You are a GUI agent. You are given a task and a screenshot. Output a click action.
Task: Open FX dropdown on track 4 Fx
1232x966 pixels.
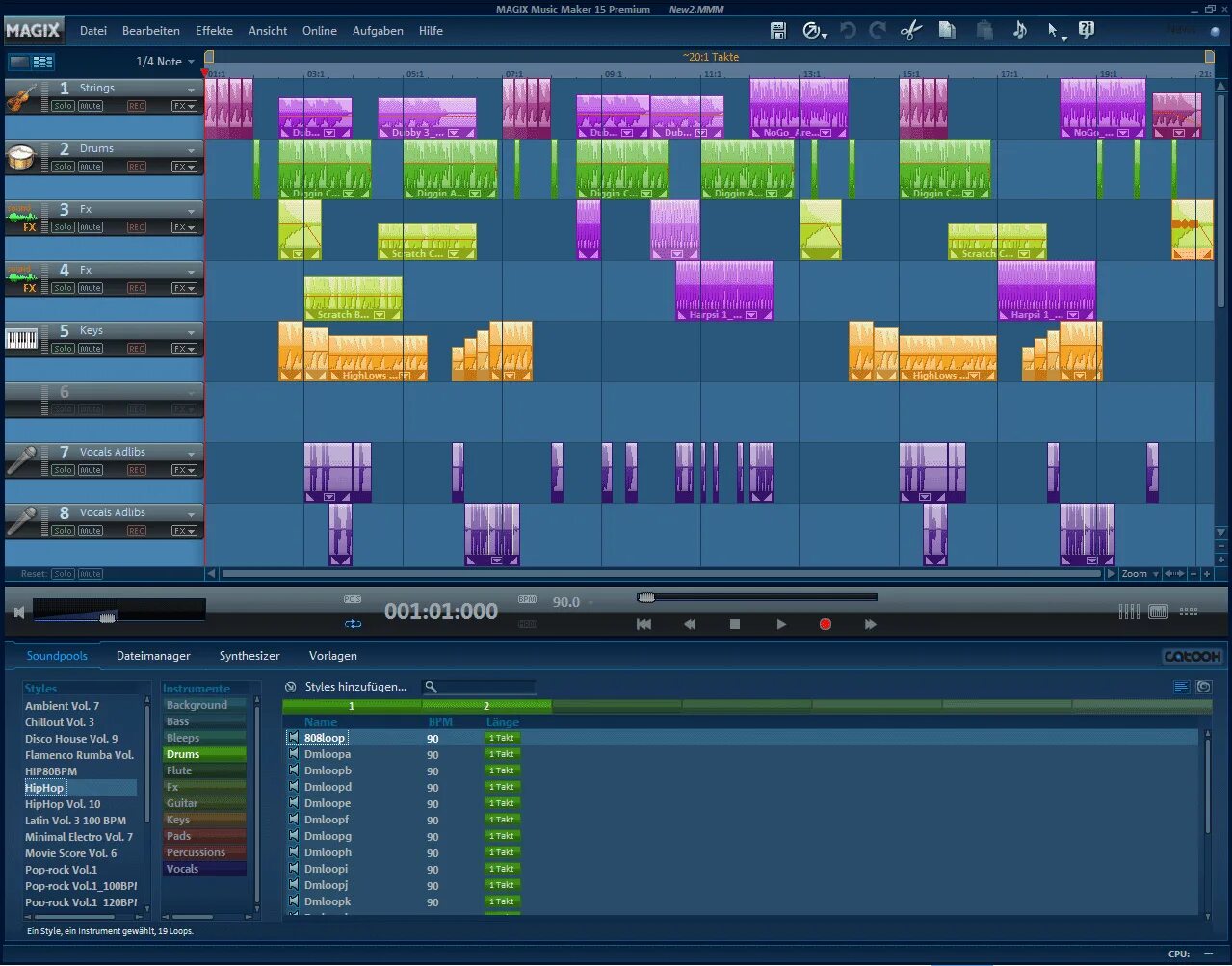pos(185,288)
